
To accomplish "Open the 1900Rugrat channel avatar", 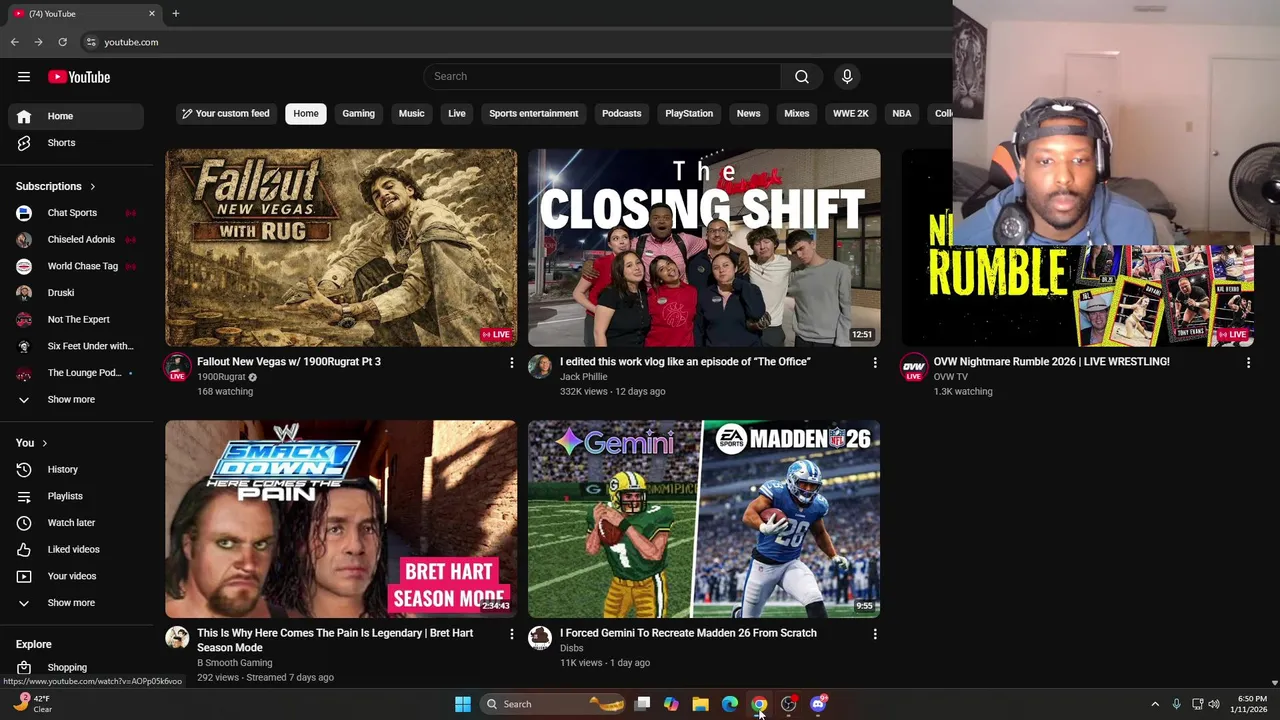I will tap(177, 367).
